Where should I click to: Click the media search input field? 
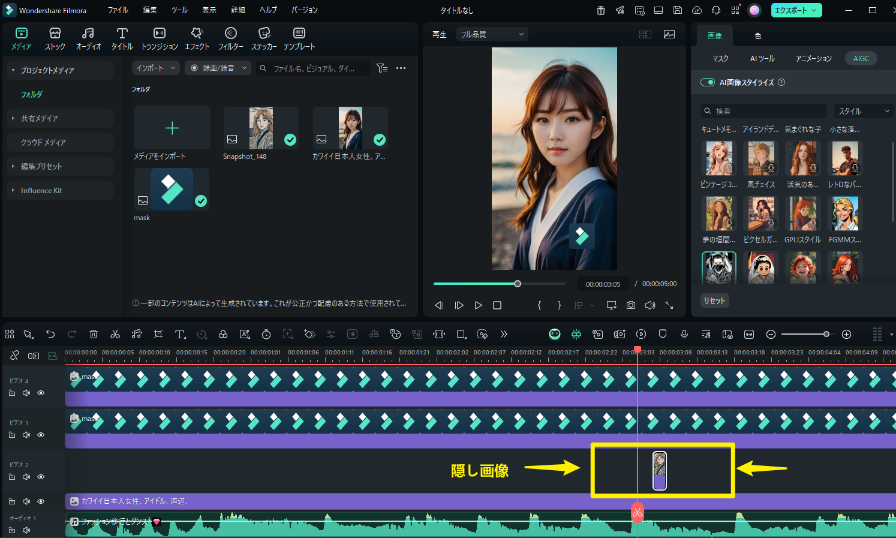click(313, 68)
